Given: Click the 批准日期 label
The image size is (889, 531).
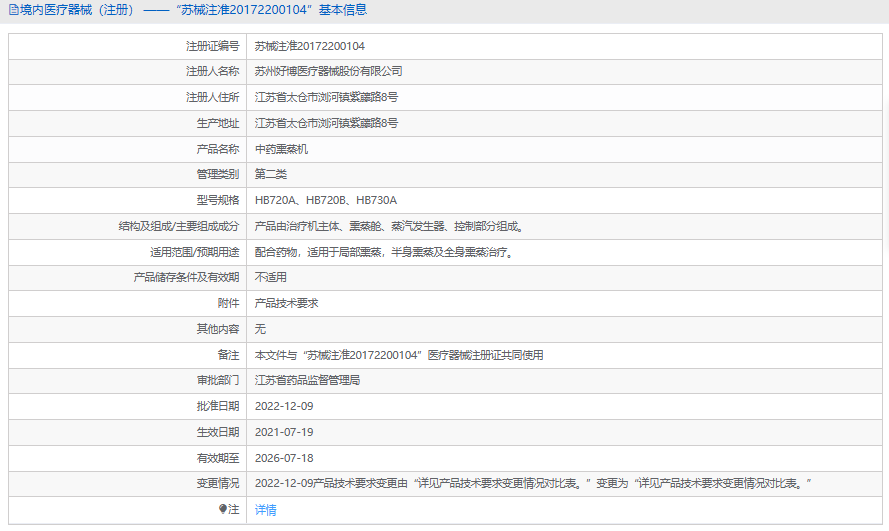Looking at the screenshot, I should 218,406.
